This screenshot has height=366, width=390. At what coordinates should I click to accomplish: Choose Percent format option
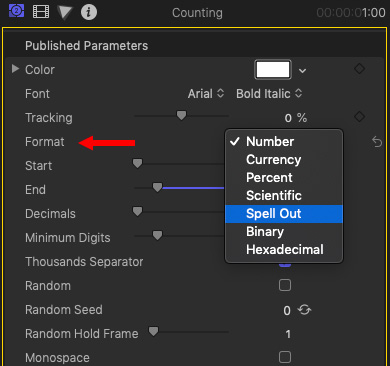tap(284, 178)
